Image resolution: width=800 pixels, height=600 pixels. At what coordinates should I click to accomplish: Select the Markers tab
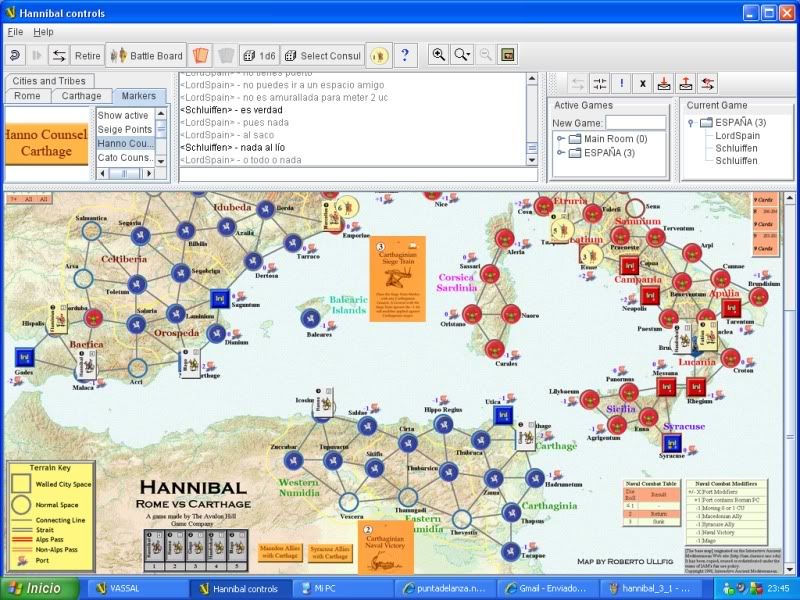[138, 96]
